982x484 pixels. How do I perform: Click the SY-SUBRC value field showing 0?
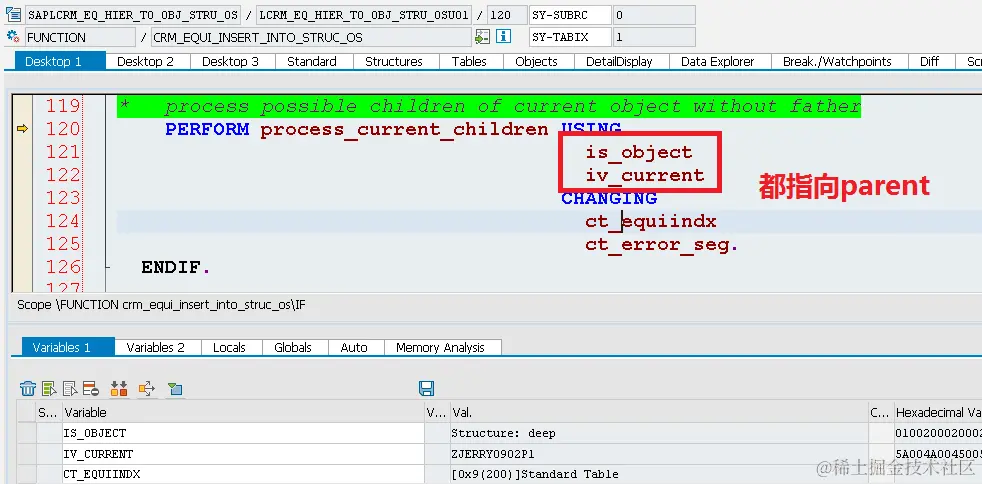click(654, 15)
